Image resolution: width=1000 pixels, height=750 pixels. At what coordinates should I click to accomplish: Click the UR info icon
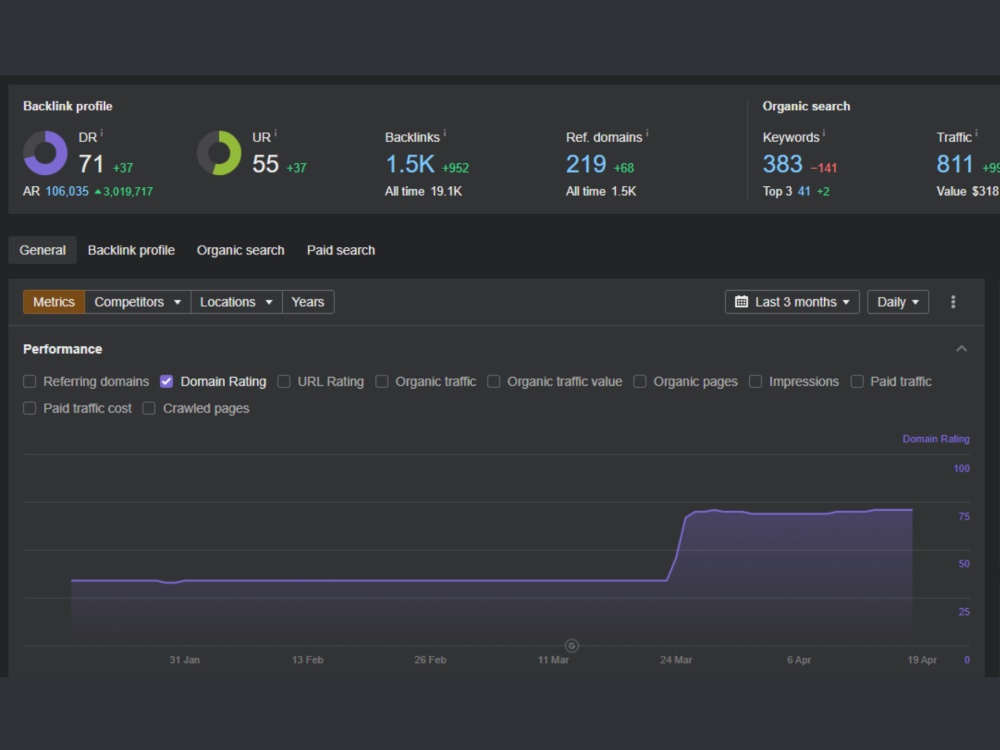pyautogui.click(x=275, y=133)
